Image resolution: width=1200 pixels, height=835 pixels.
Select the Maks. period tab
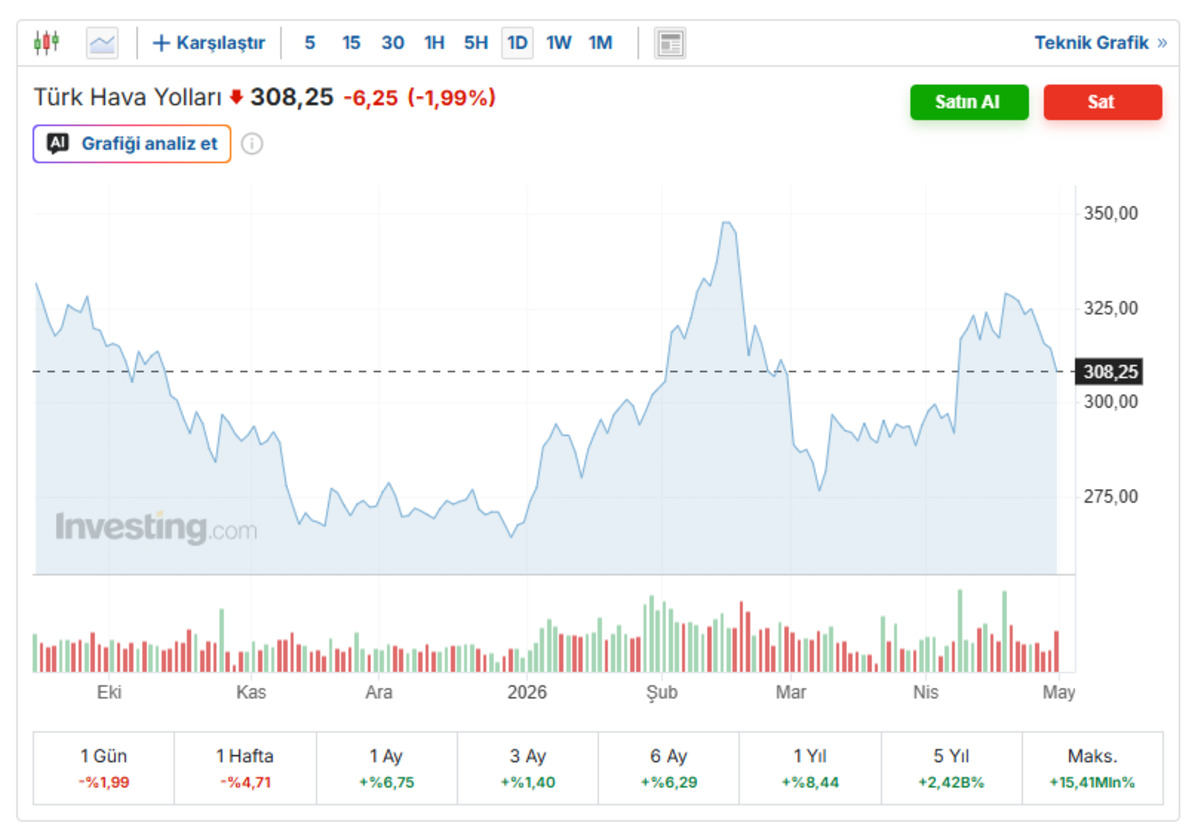coord(1092,767)
